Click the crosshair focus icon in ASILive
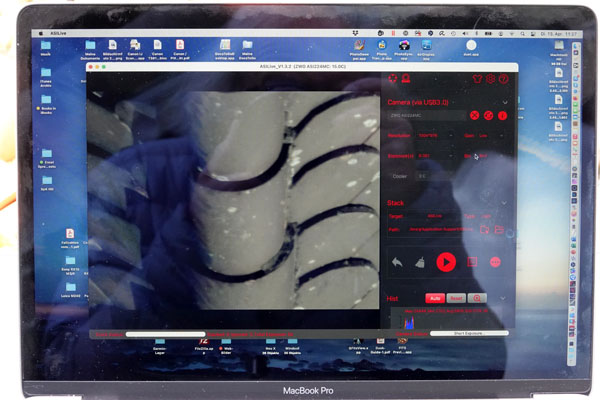 click(393, 79)
